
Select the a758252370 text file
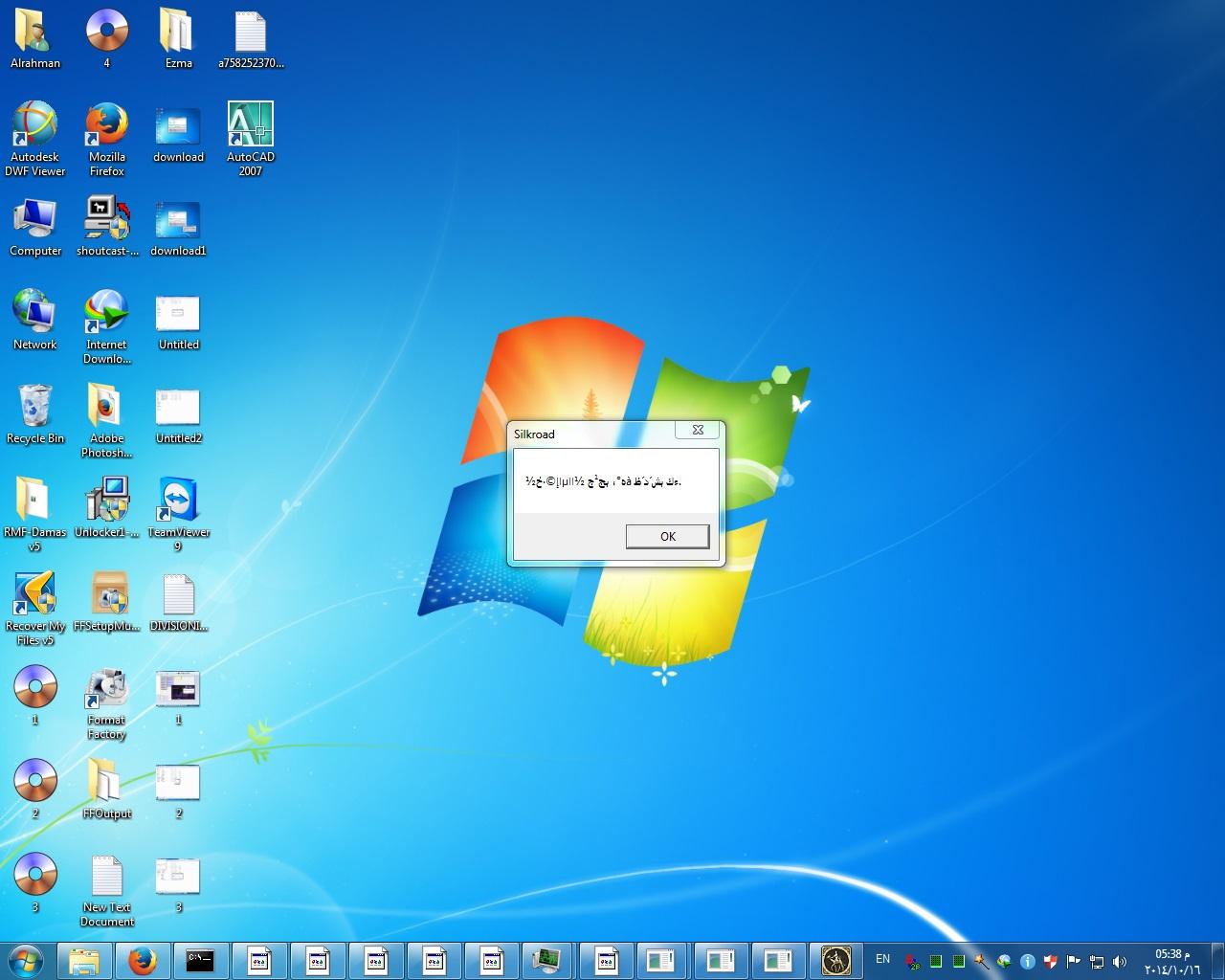(251, 40)
